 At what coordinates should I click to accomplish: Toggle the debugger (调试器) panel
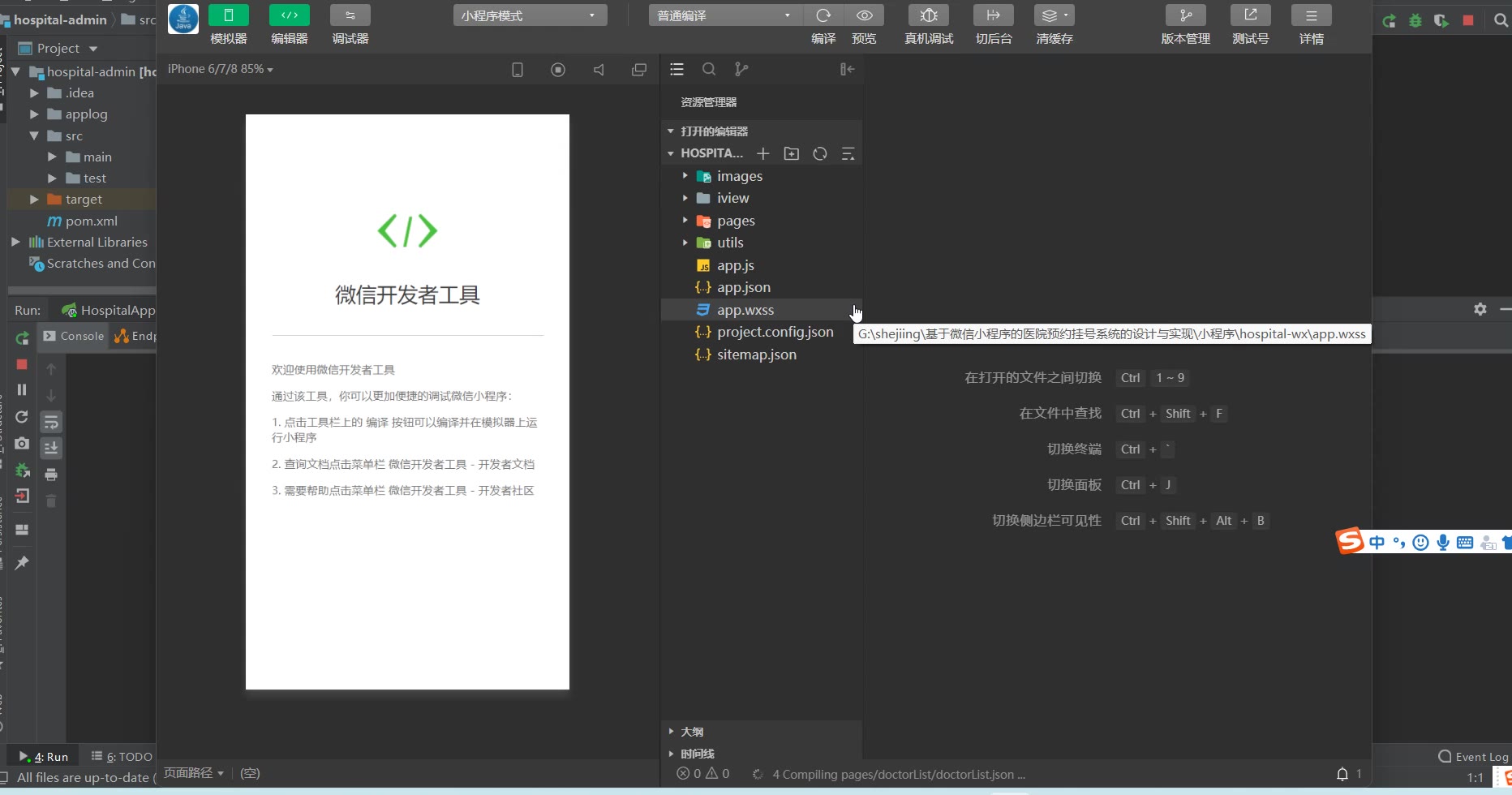350,15
